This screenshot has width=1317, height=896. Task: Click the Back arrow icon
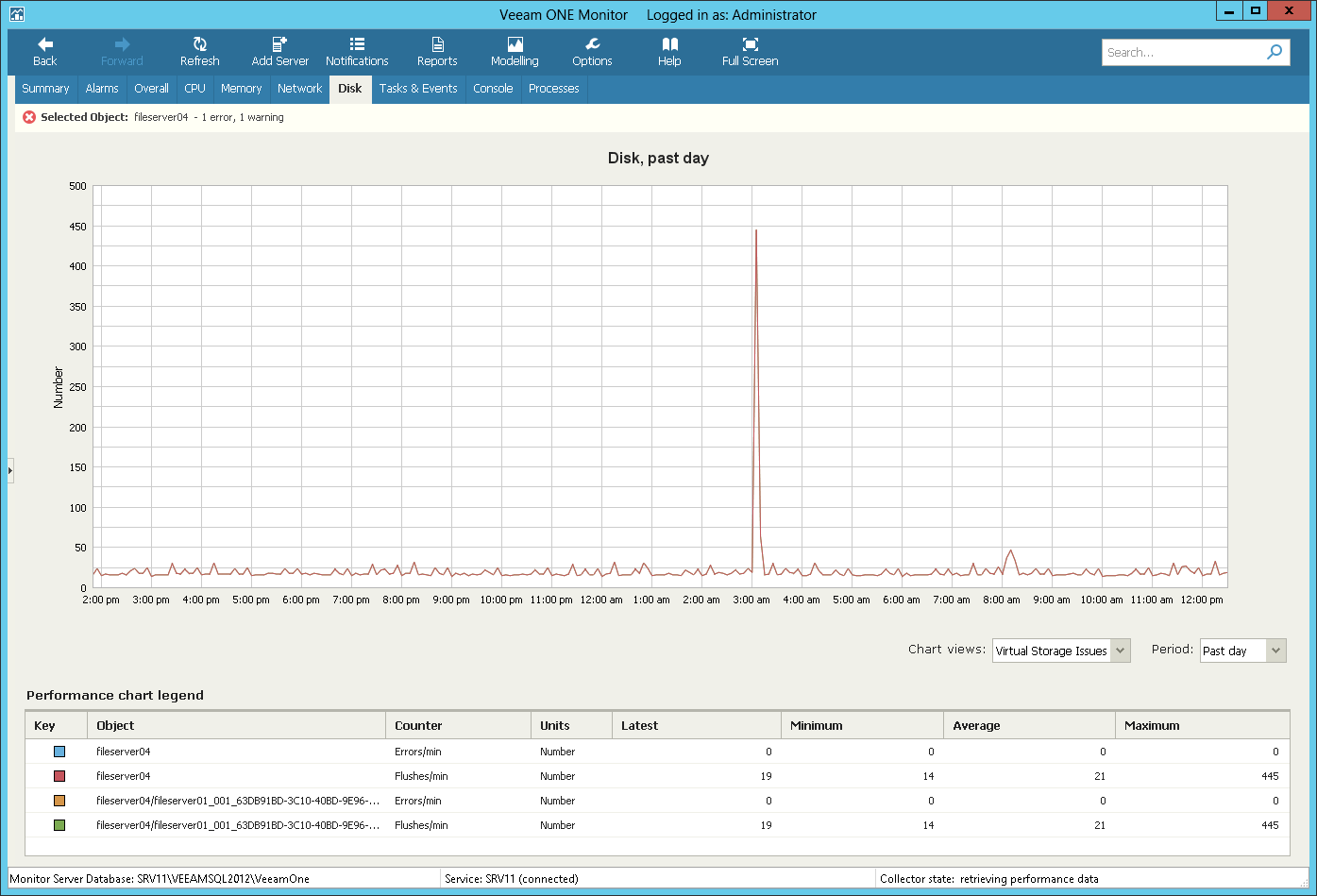click(45, 44)
